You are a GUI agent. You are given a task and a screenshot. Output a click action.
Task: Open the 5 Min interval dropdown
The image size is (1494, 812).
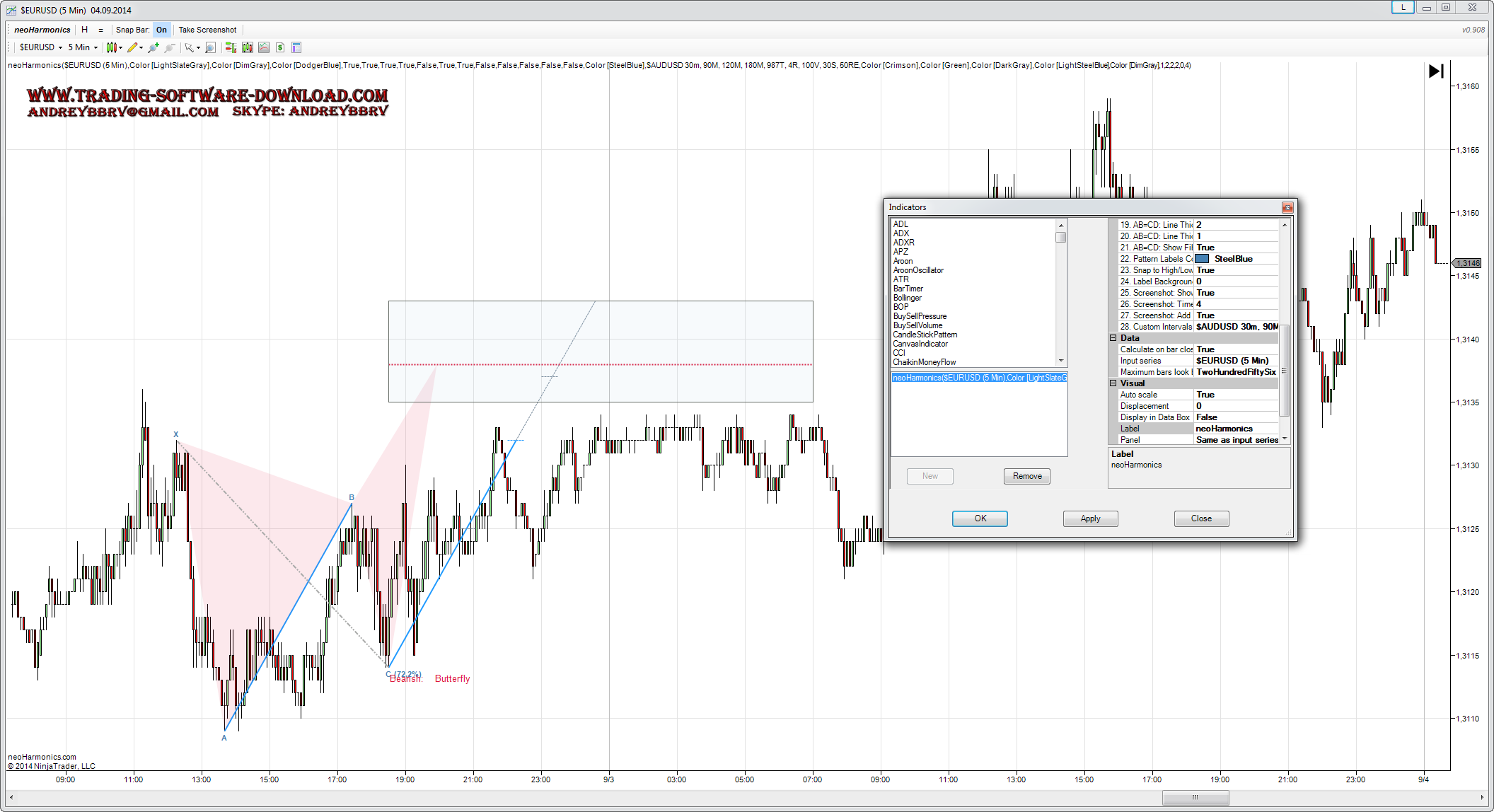83,47
